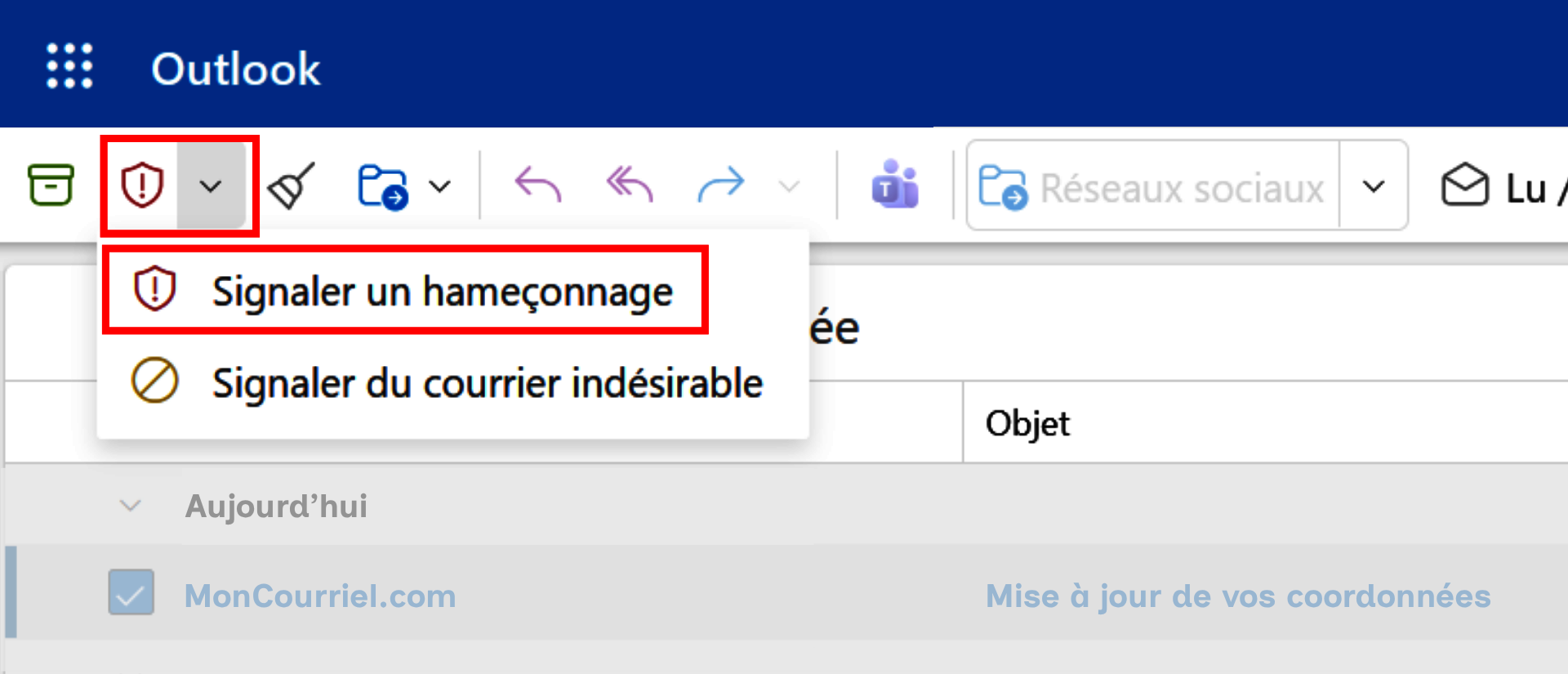The image size is (1568, 674).
Task: Open the forward options dropdown chevron
Action: coord(789,187)
